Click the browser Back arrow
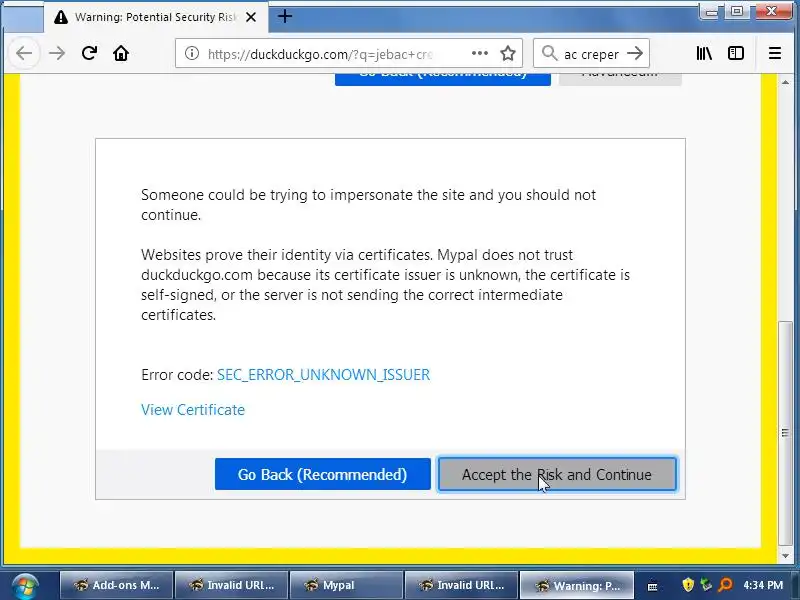The height and width of the screenshot is (600, 800). [24, 53]
